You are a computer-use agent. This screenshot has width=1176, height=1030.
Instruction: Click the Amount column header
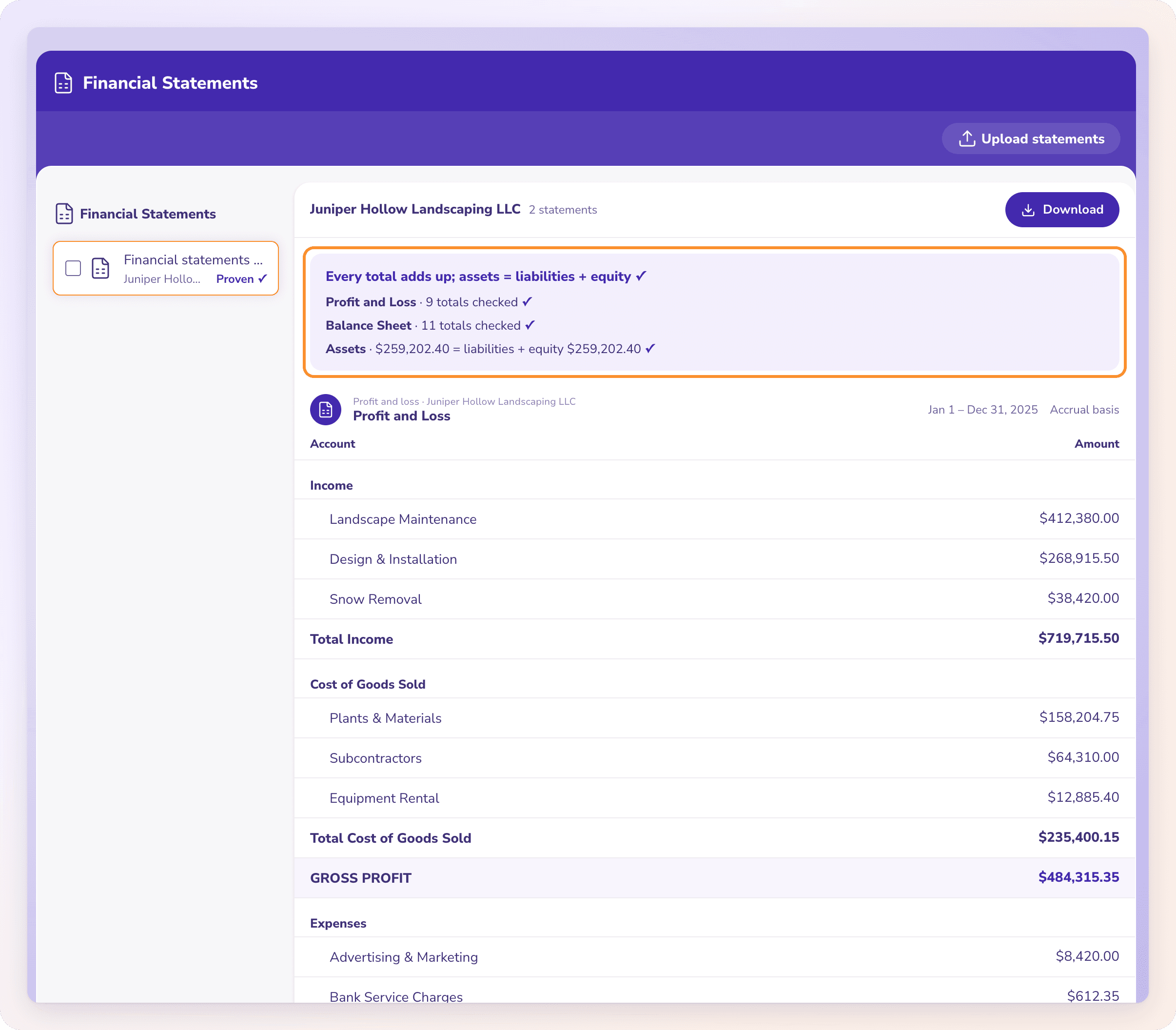pyautogui.click(x=1097, y=444)
